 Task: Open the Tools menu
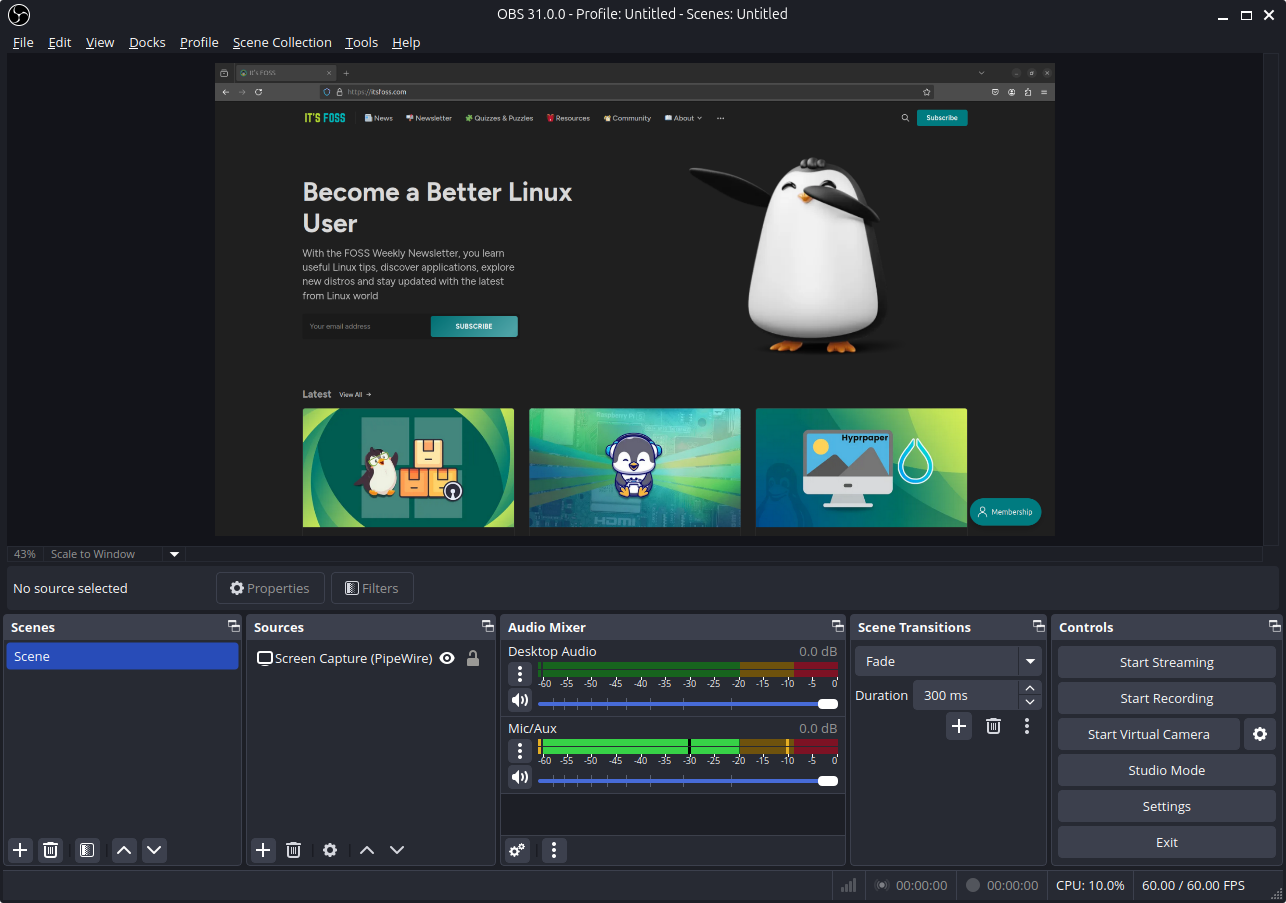[x=361, y=42]
